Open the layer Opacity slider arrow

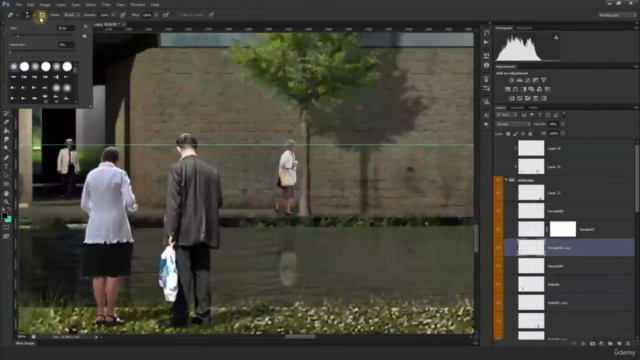[563, 124]
